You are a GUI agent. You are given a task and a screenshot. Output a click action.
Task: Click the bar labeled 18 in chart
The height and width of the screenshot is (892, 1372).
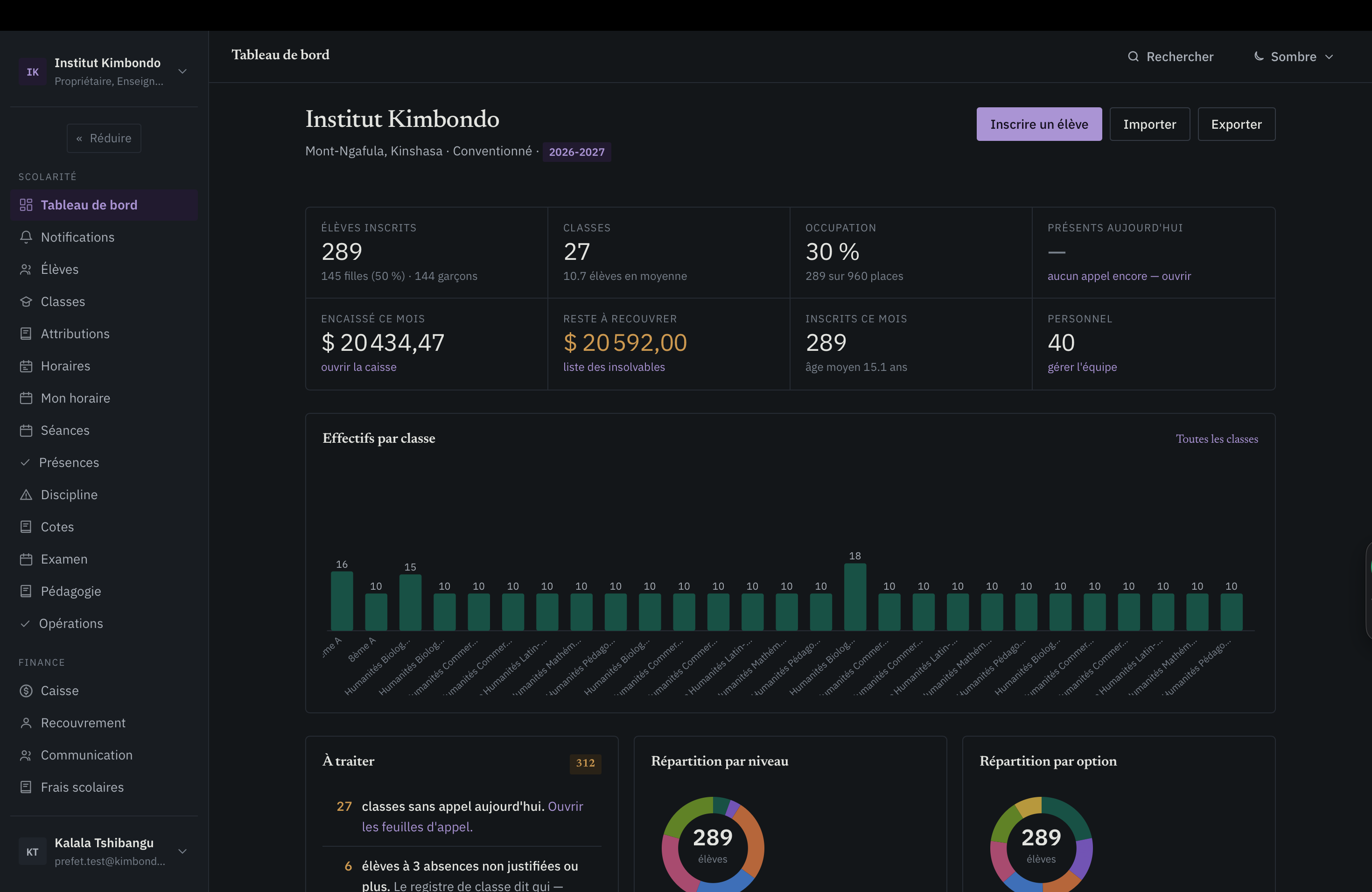(855, 597)
